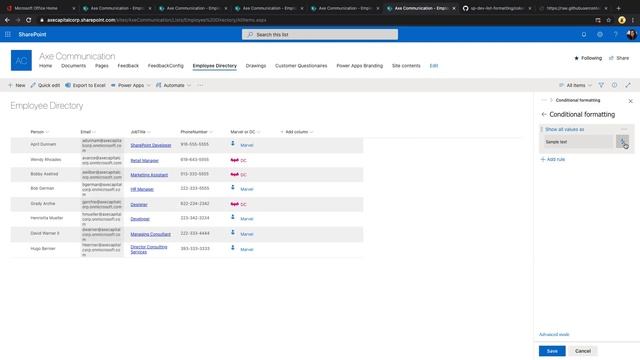This screenshot has height=360, width=640.
Task: Open the user profile avatar
Action: pos(631,35)
